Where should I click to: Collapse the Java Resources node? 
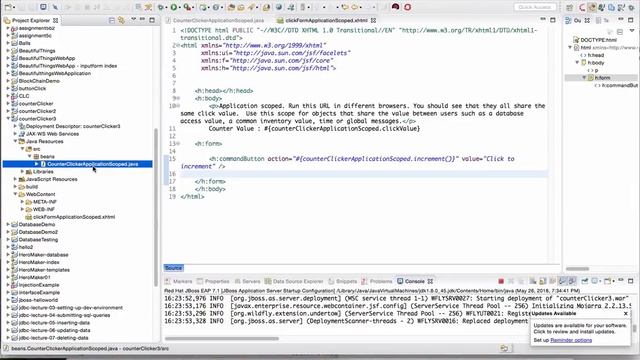tap(15, 141)
